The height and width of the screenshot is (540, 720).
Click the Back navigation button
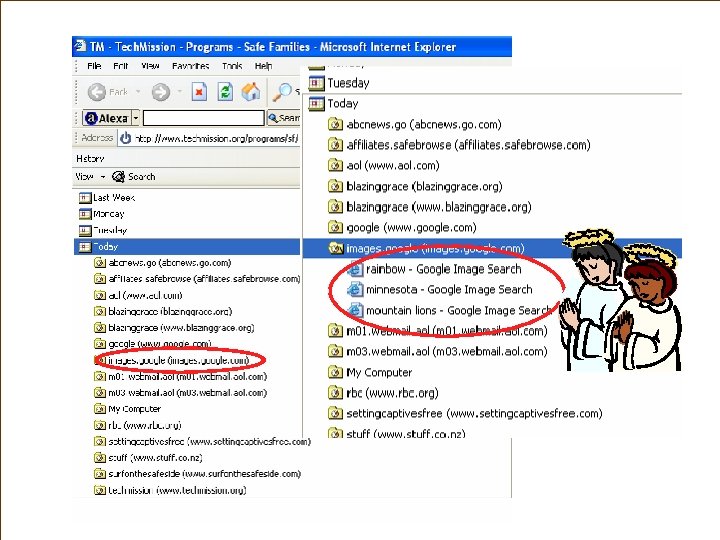point(107,92)
